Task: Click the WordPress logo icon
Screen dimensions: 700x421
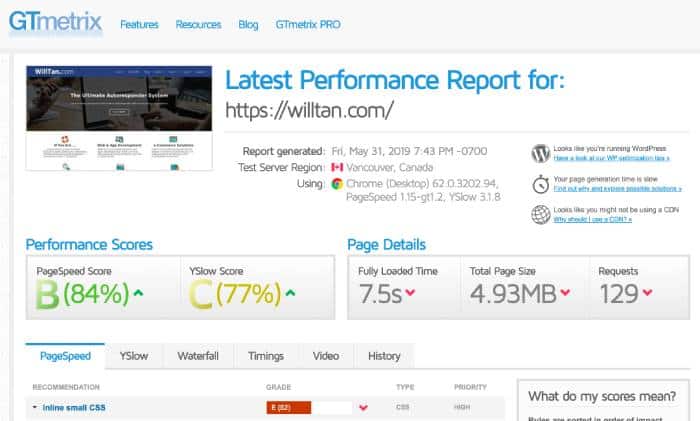Action: coord(540,153)
